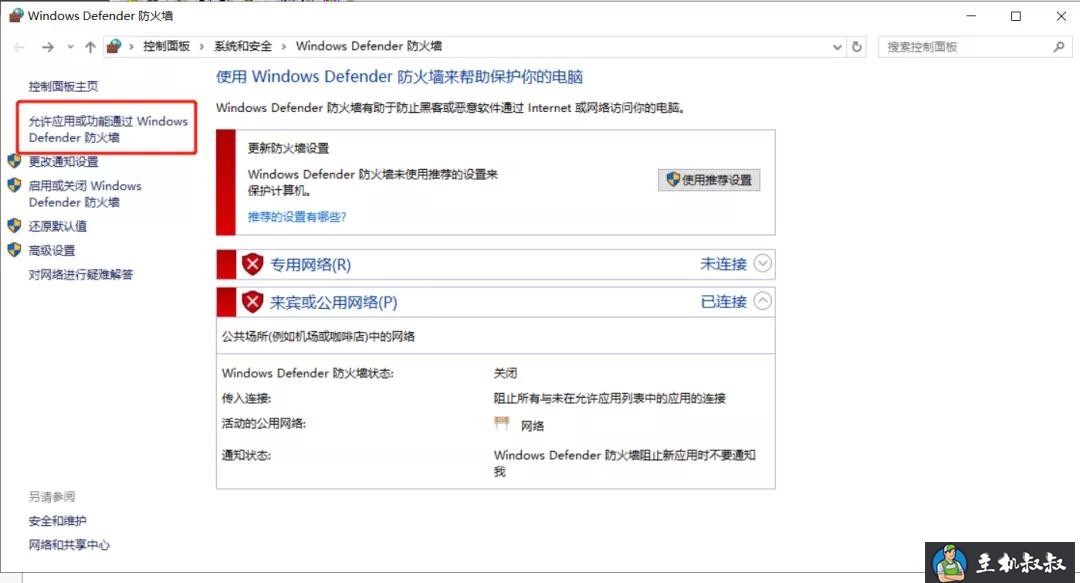This screenshot has height=583, width=1080.
Task: Open the 控制面板主页 link
Action: click(x=63, y=86)
